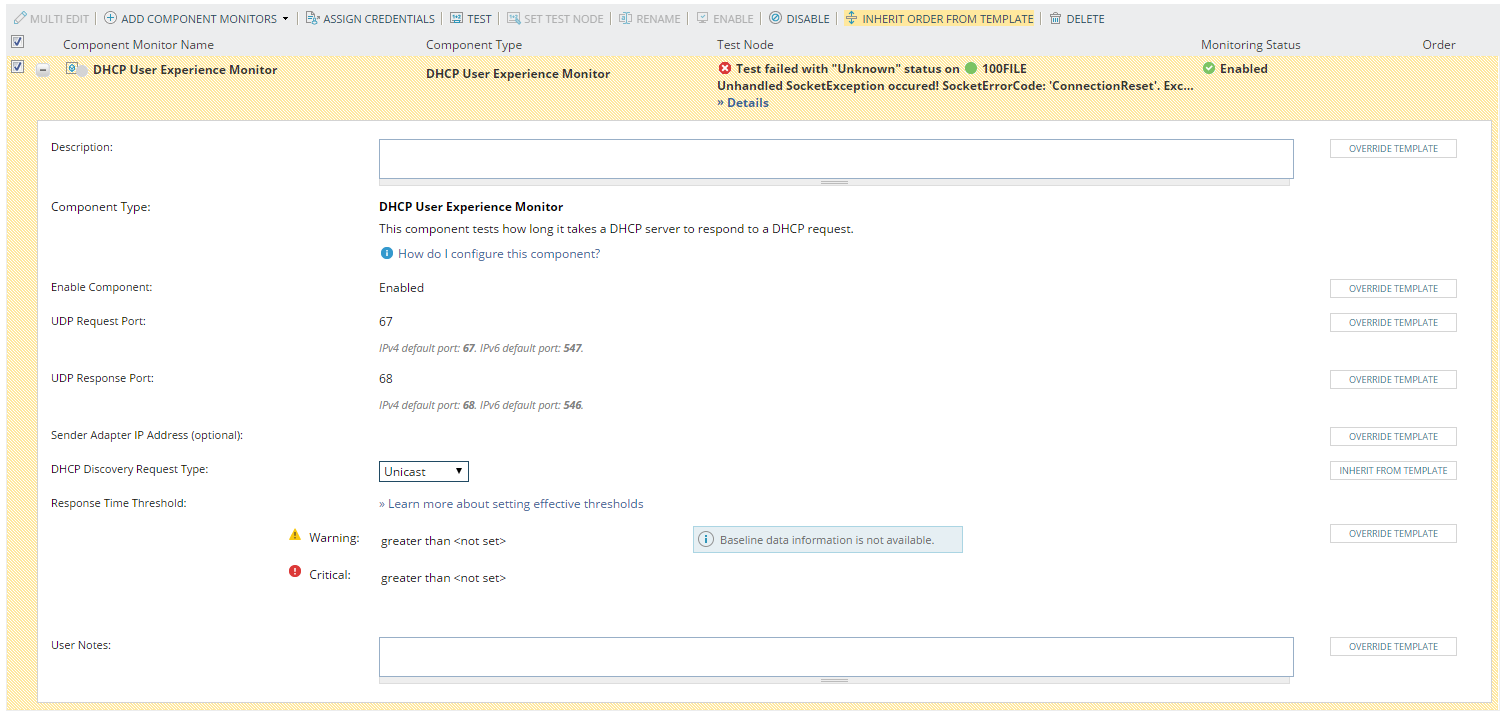Click Override Template for Response Time Threshold

tap(1393, 533)
